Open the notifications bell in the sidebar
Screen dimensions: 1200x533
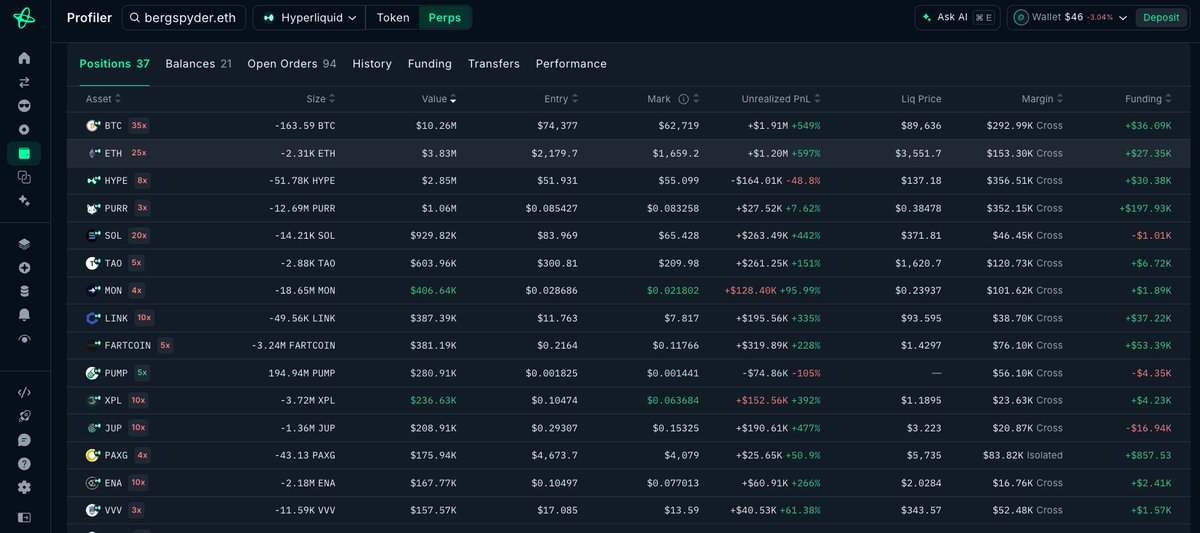pos(24,314)
